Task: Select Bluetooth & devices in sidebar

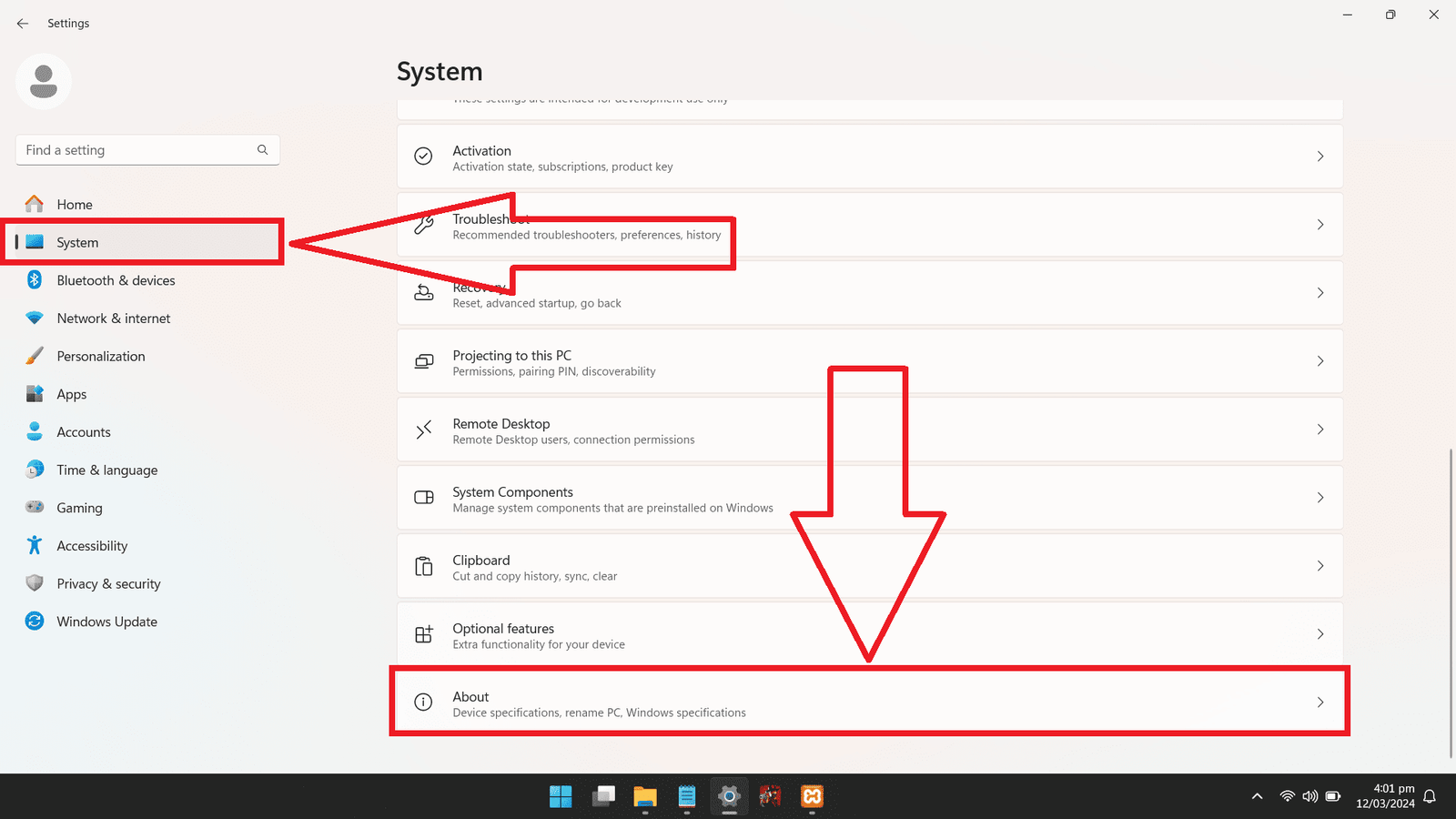Action: (x=116, y=280)
